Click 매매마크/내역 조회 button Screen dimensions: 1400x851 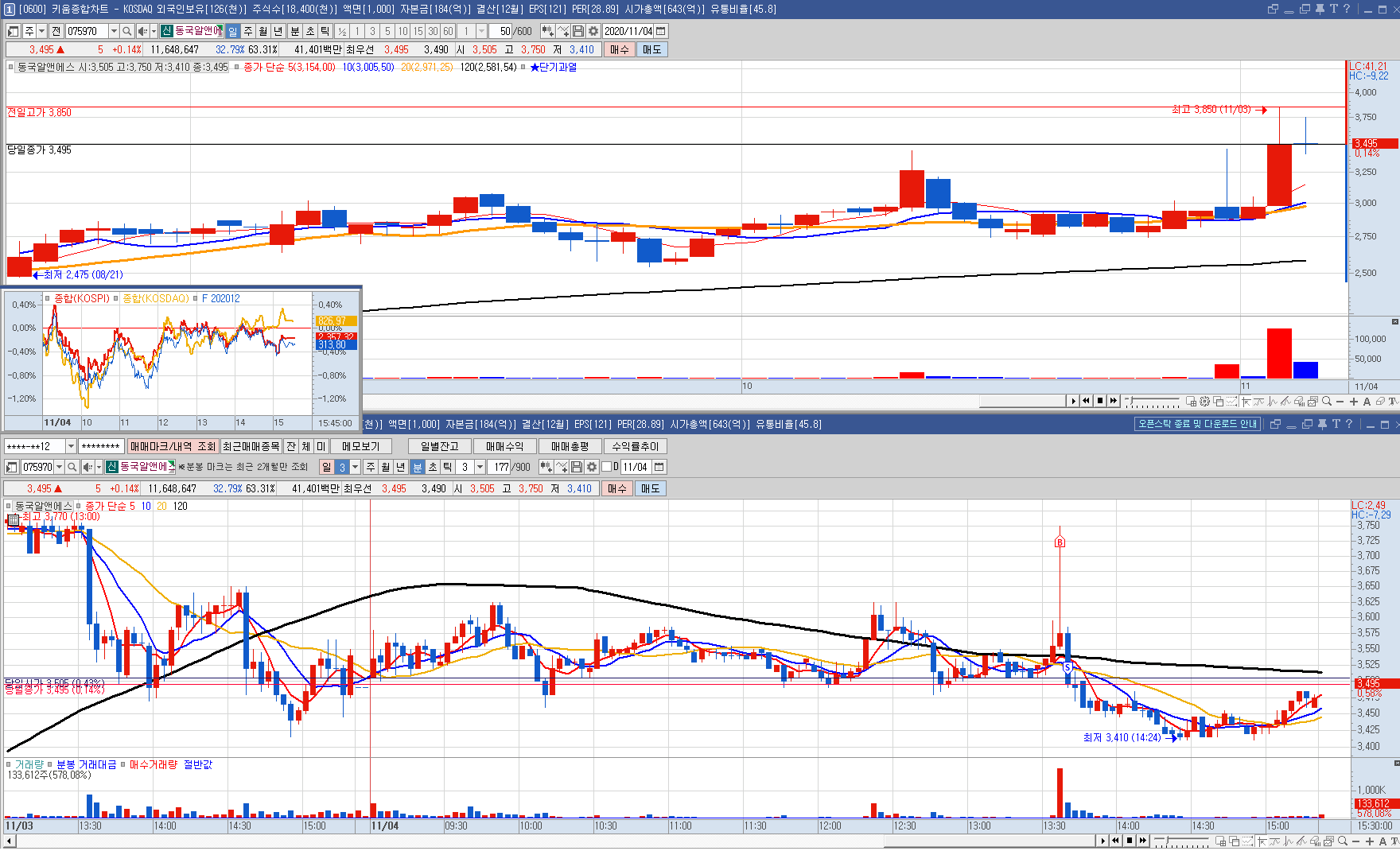pyautogui.click(x=173, y=446)
